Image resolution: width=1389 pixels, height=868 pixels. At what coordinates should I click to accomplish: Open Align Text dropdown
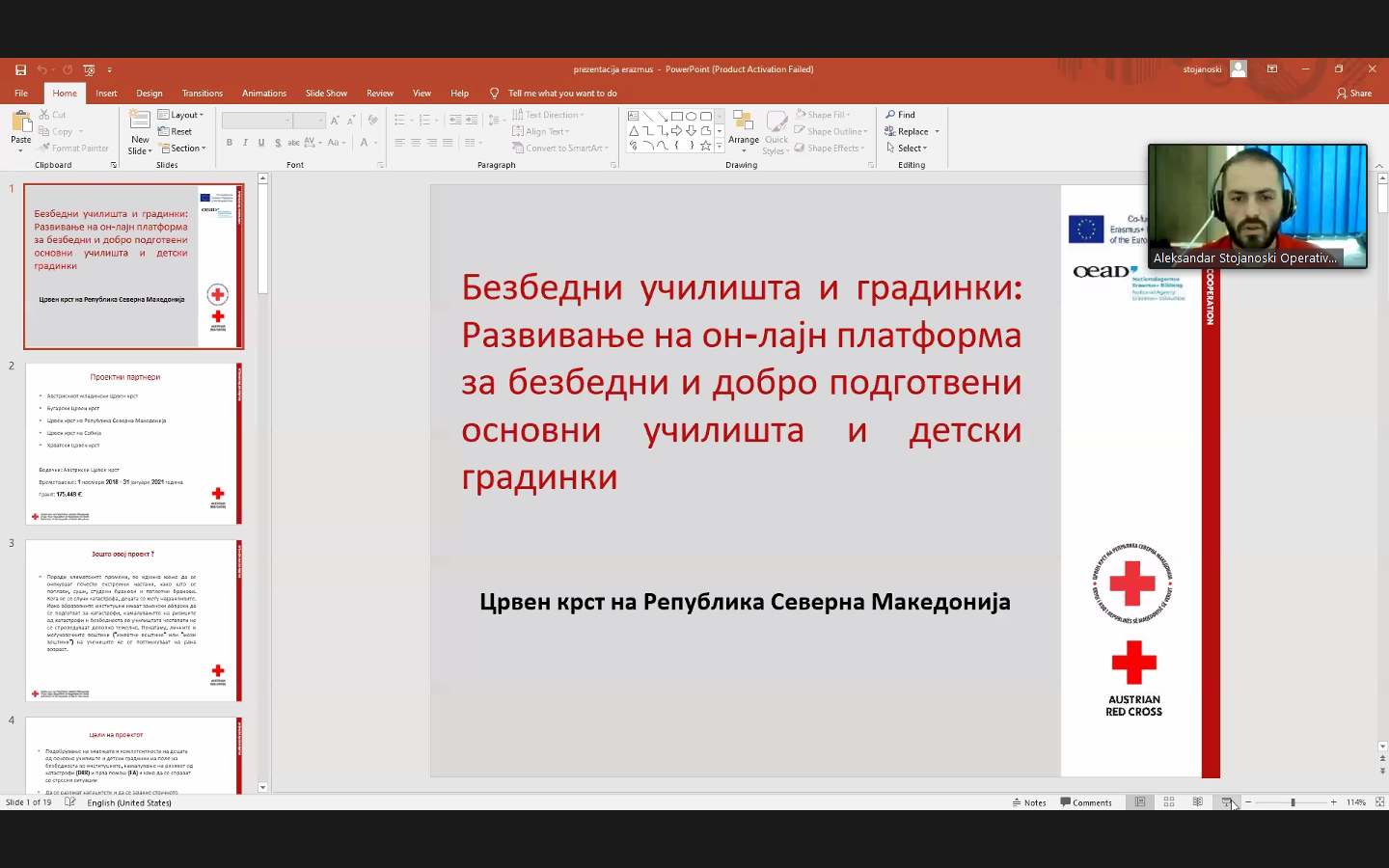[541, 131]
